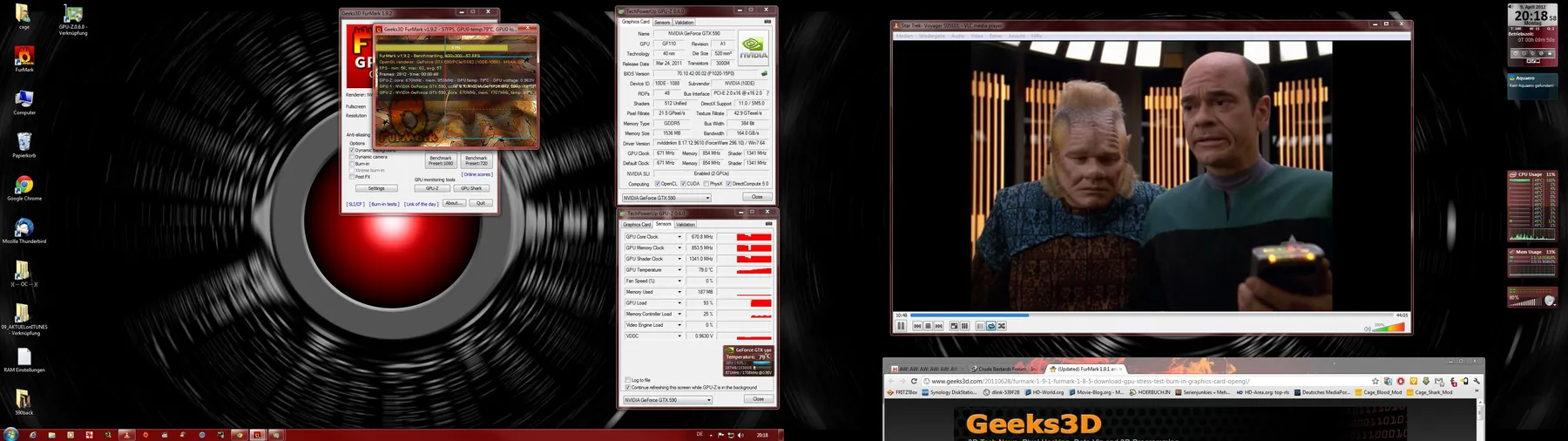Toggle Continue refreshing in background checkbox
1568x441 pixels.
pyautogui.click(x=627, y=388)
